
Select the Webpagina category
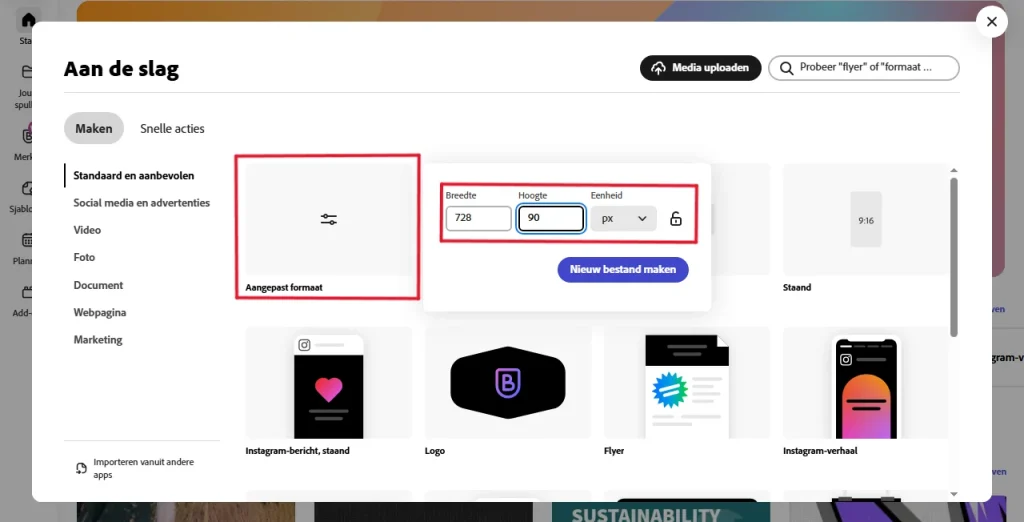tap(100, 312)
